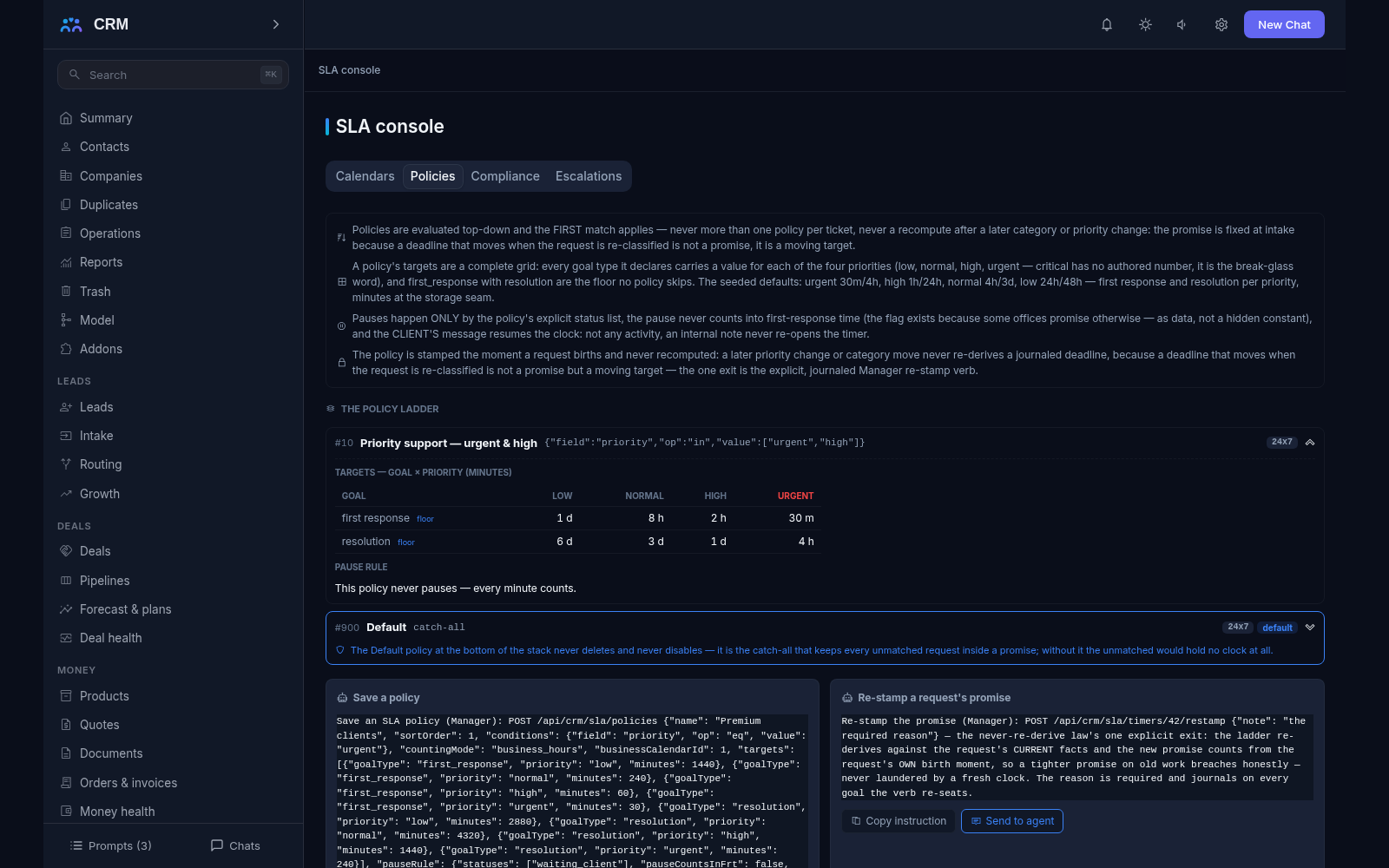Open Growth section
The image size is (1389, 868).
tap(173, 494)
